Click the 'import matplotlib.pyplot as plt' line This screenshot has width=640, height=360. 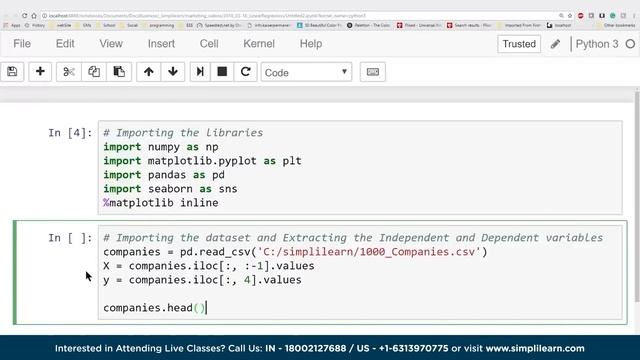[x=202, y=161]
